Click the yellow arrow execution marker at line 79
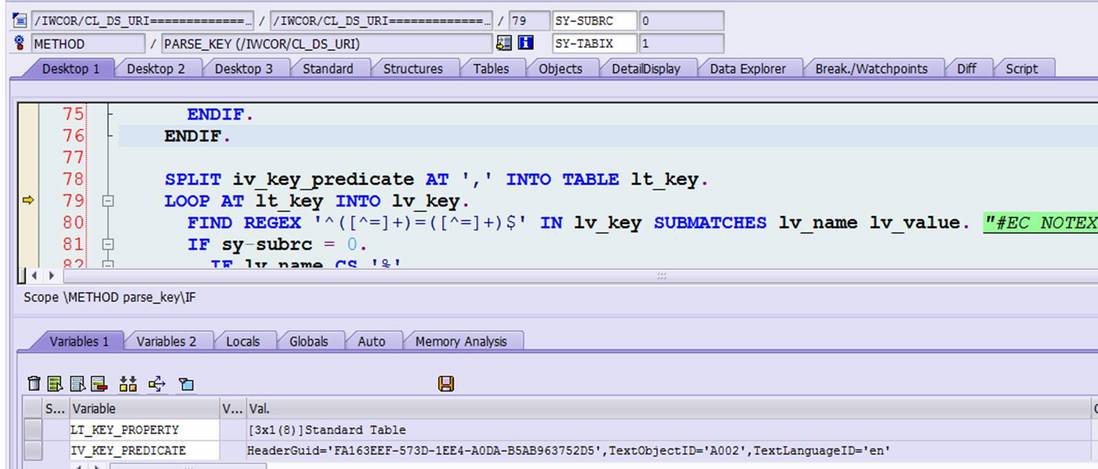This screenshot has width=1098, height=469. coord(28,201)
